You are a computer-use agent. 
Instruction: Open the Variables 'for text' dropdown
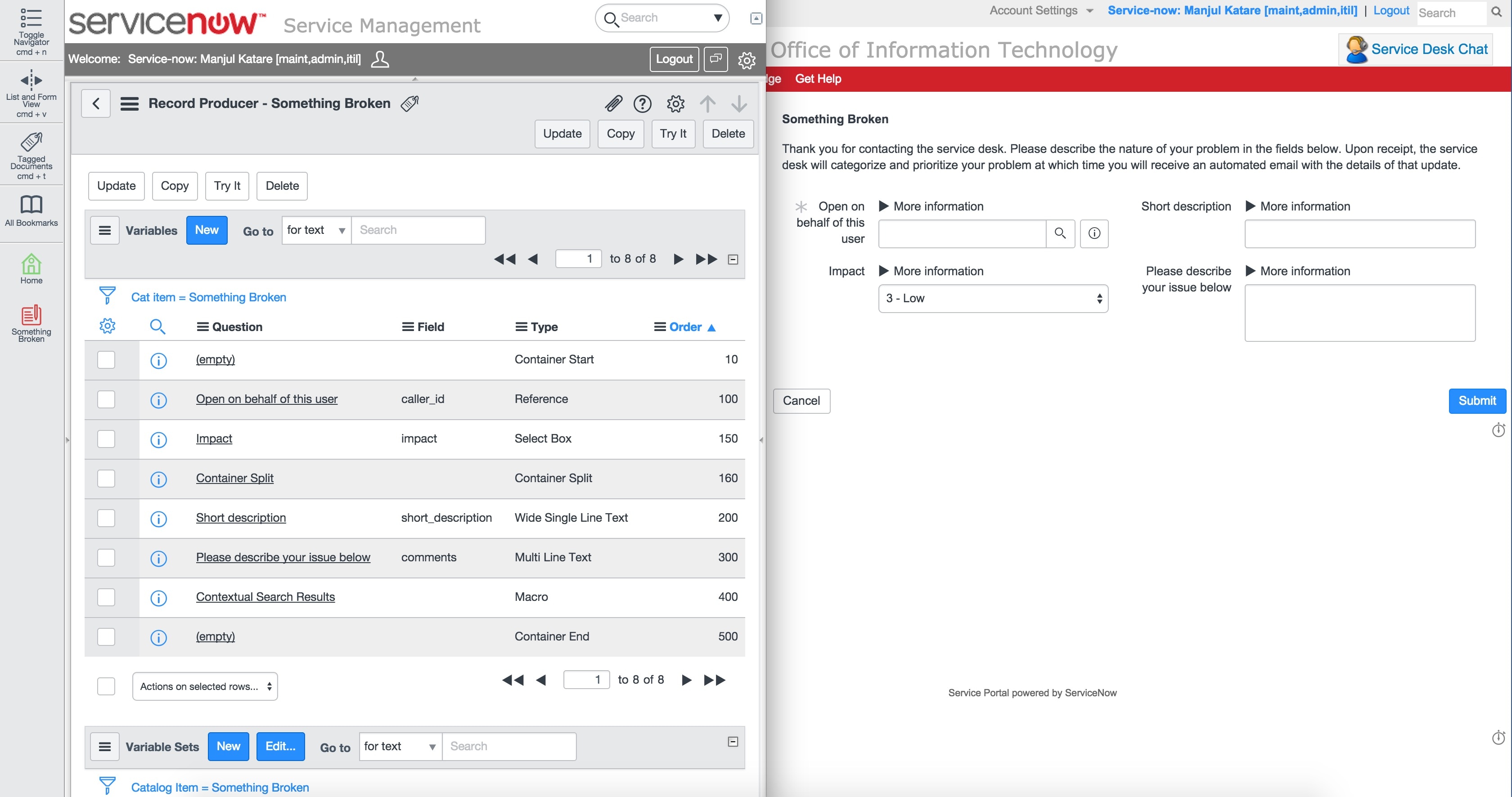tap(316, 230)
